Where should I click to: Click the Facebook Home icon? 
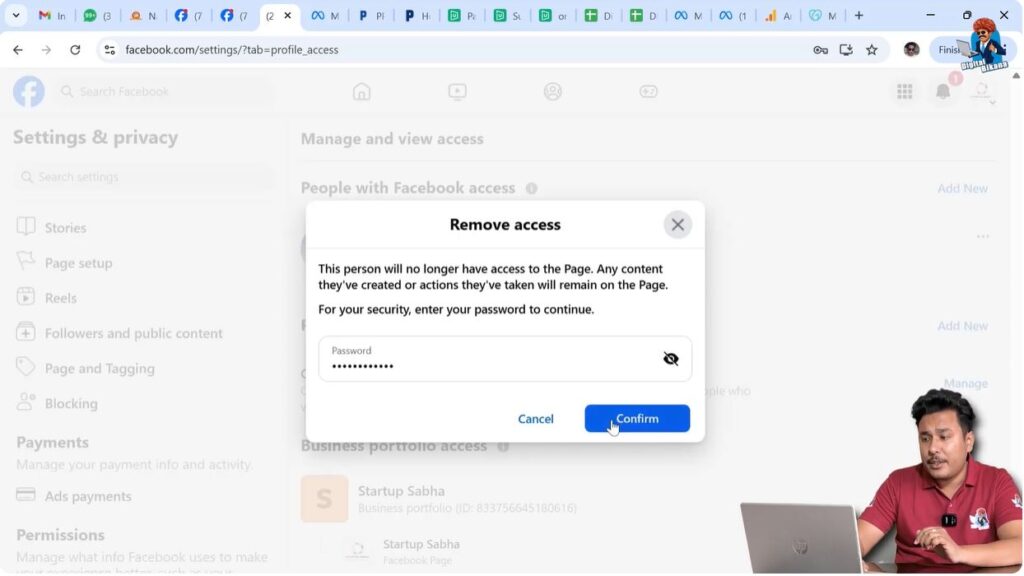pos(361,91)
